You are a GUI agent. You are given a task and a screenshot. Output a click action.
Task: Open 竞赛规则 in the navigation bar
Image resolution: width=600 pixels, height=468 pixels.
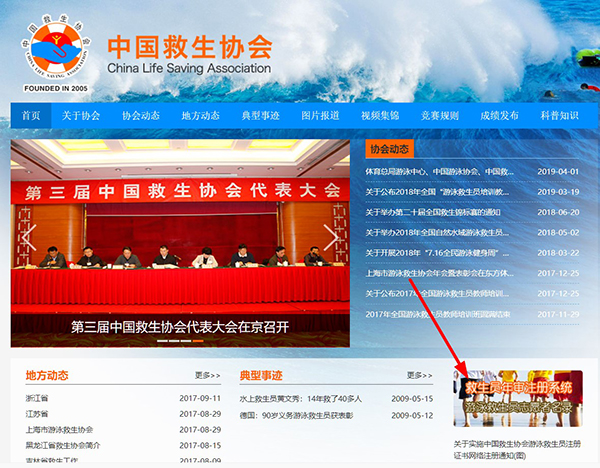440,116
